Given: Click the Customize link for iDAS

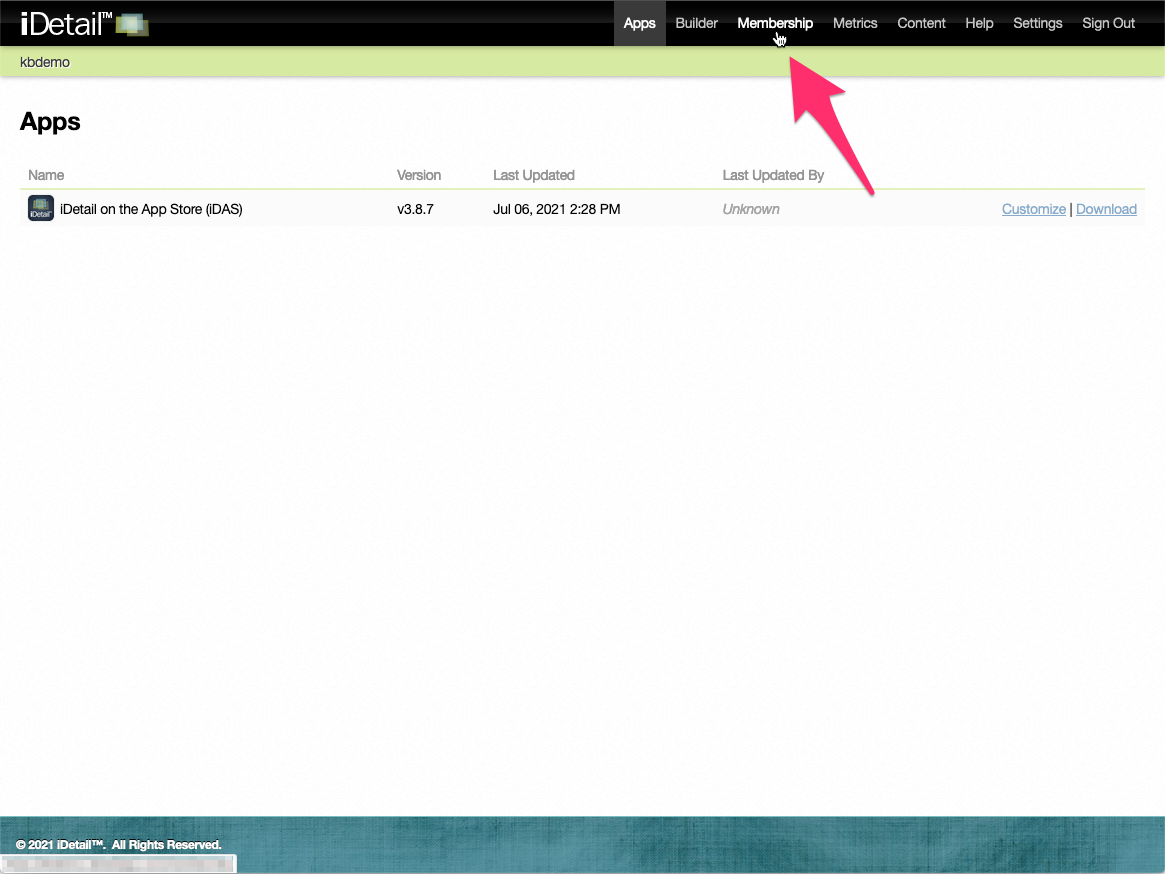Looking at the screenshot, I should (1033, 209).
